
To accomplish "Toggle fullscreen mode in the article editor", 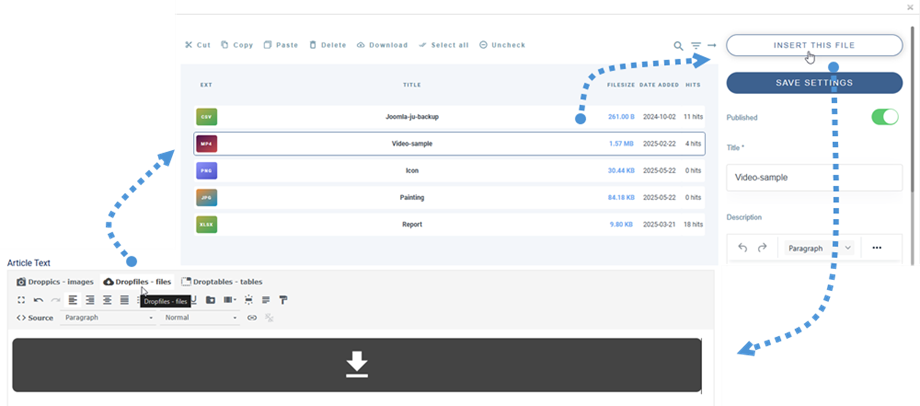I will 22,300.
